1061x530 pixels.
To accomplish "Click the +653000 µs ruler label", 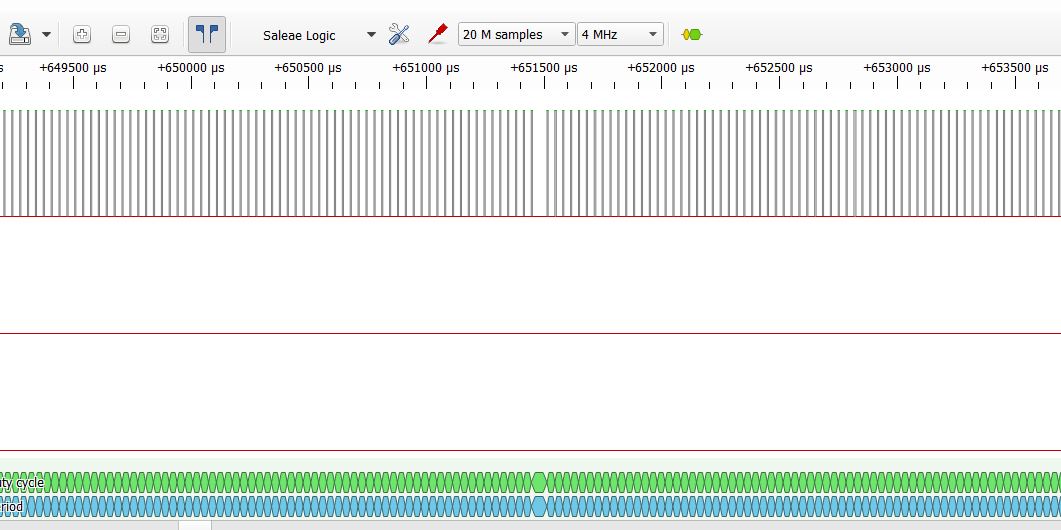I will click(897, 68).
